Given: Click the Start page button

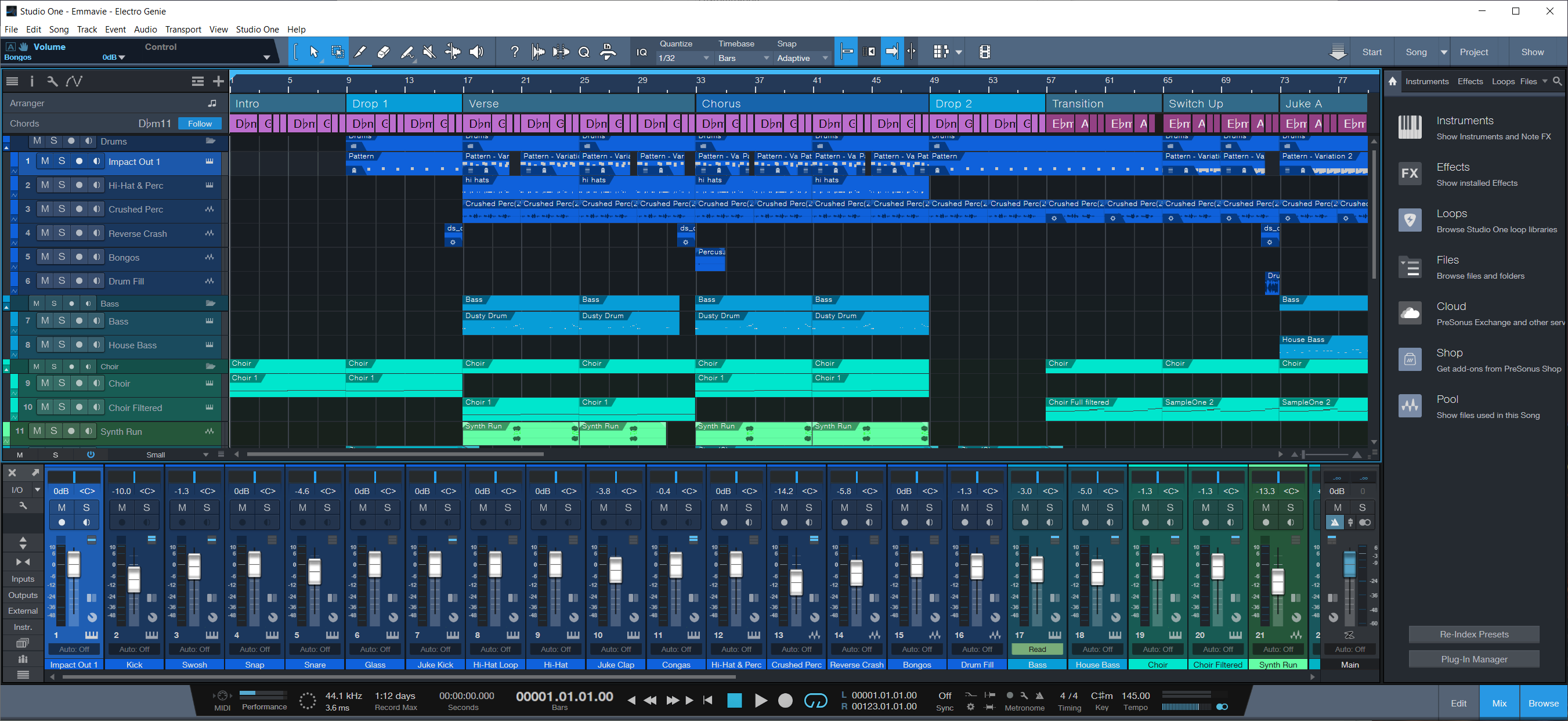Looking at the screenshot, I should (x=1371, y=52).
